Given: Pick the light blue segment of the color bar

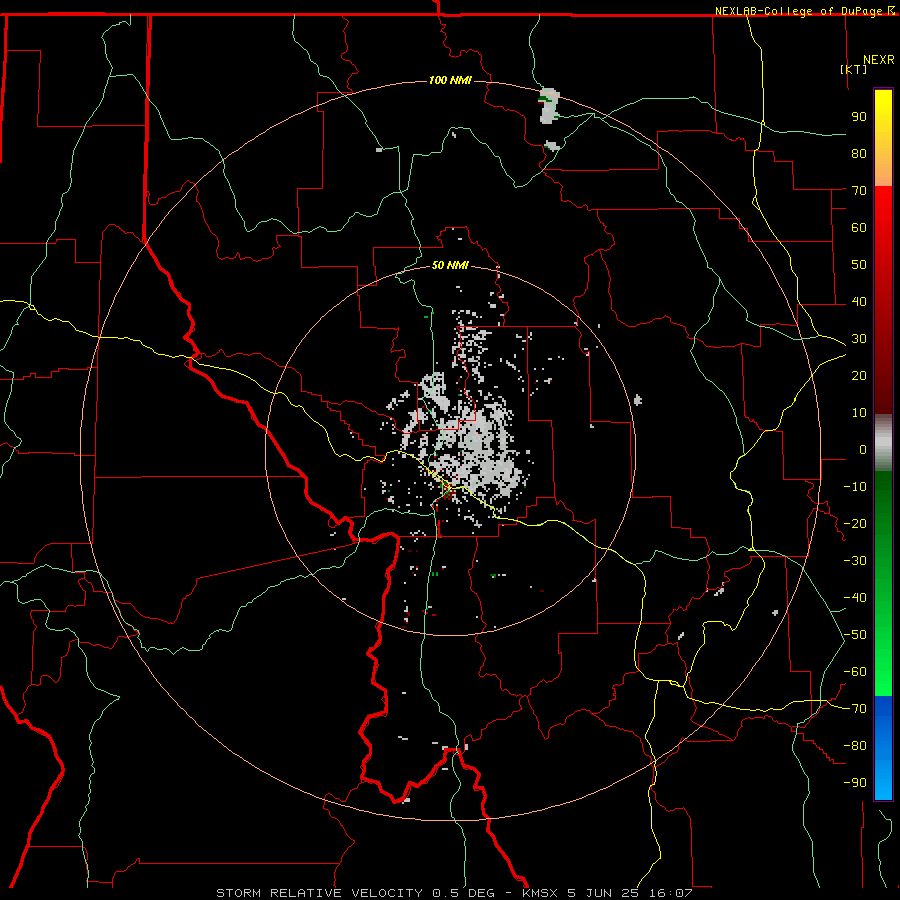Looking at the screenshot, I should (x=883, y=775).
